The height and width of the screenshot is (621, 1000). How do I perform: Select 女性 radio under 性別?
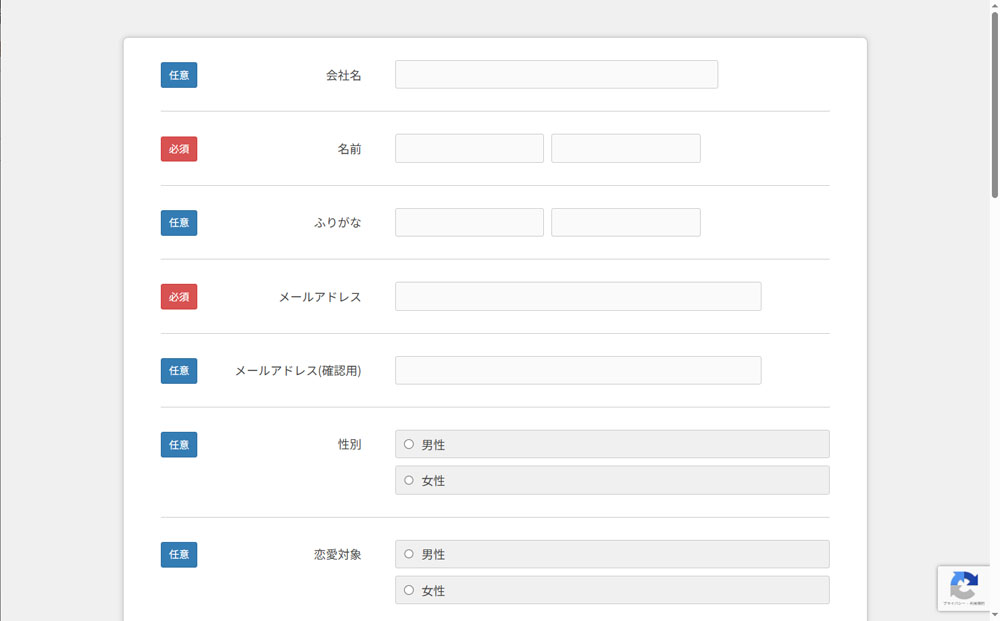tap(409, 480)
